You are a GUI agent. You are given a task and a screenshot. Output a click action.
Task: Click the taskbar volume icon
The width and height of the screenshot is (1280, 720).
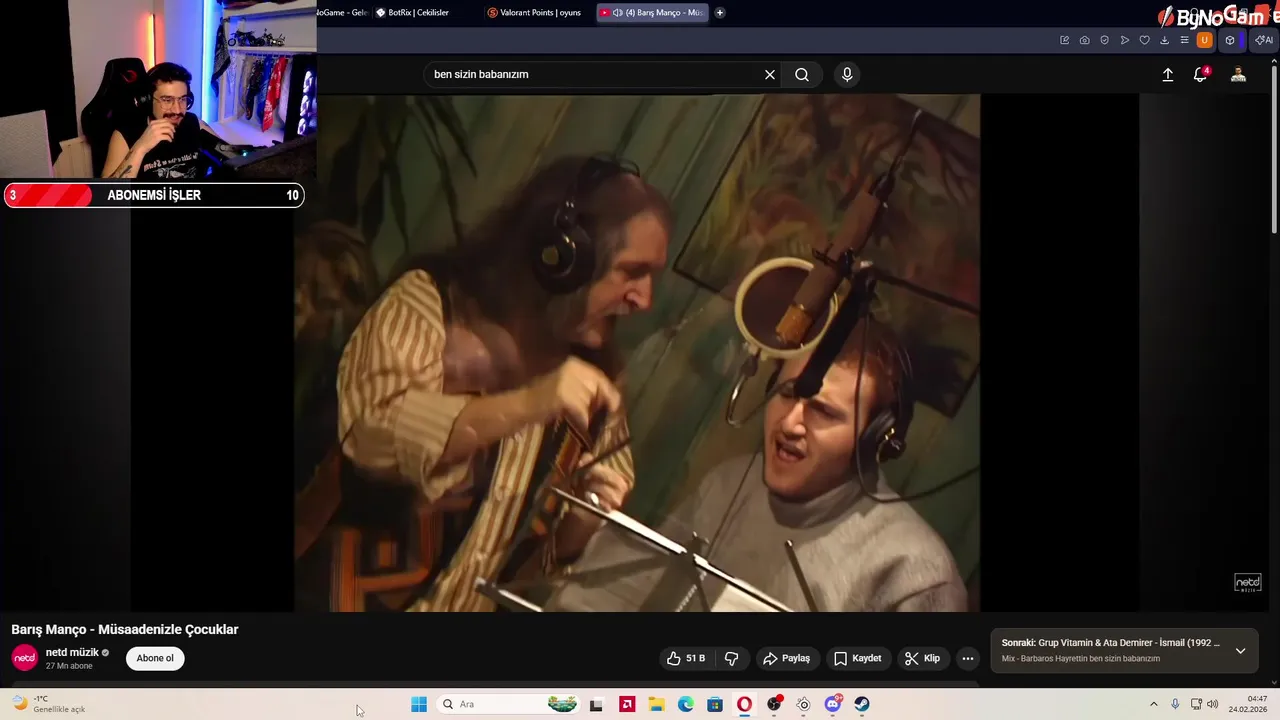tap(1212, 704)
